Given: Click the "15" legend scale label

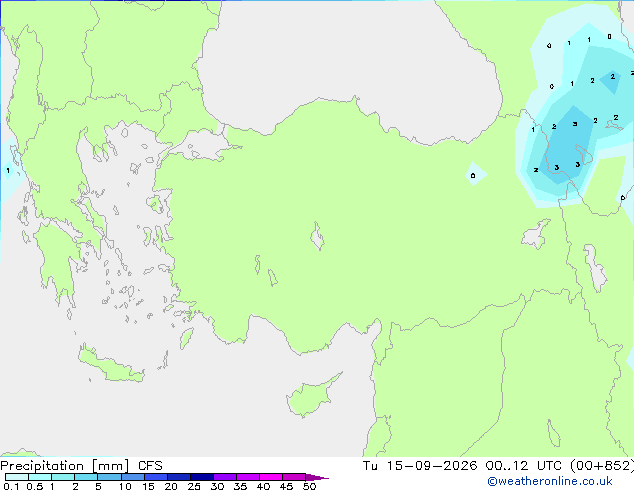Looking at the screenshot, I should click(148, 486).
